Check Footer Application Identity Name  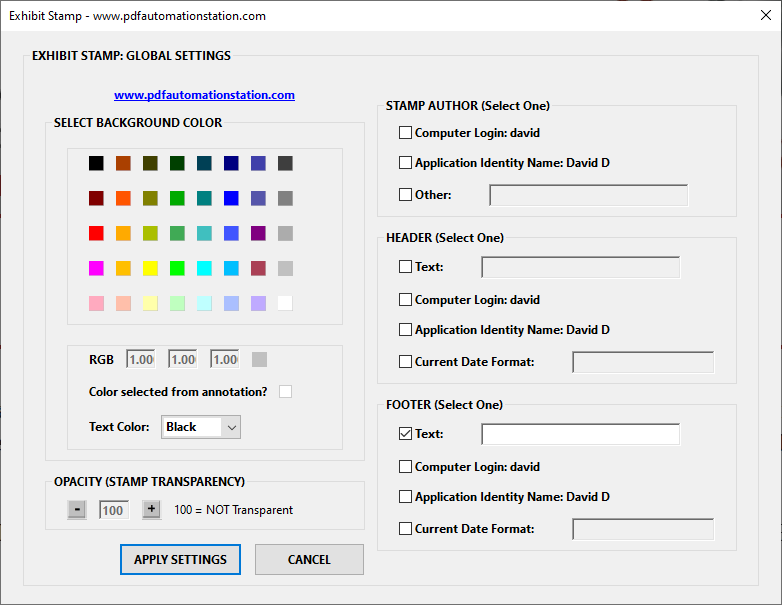pyautogui.click(x=405, y=497)
